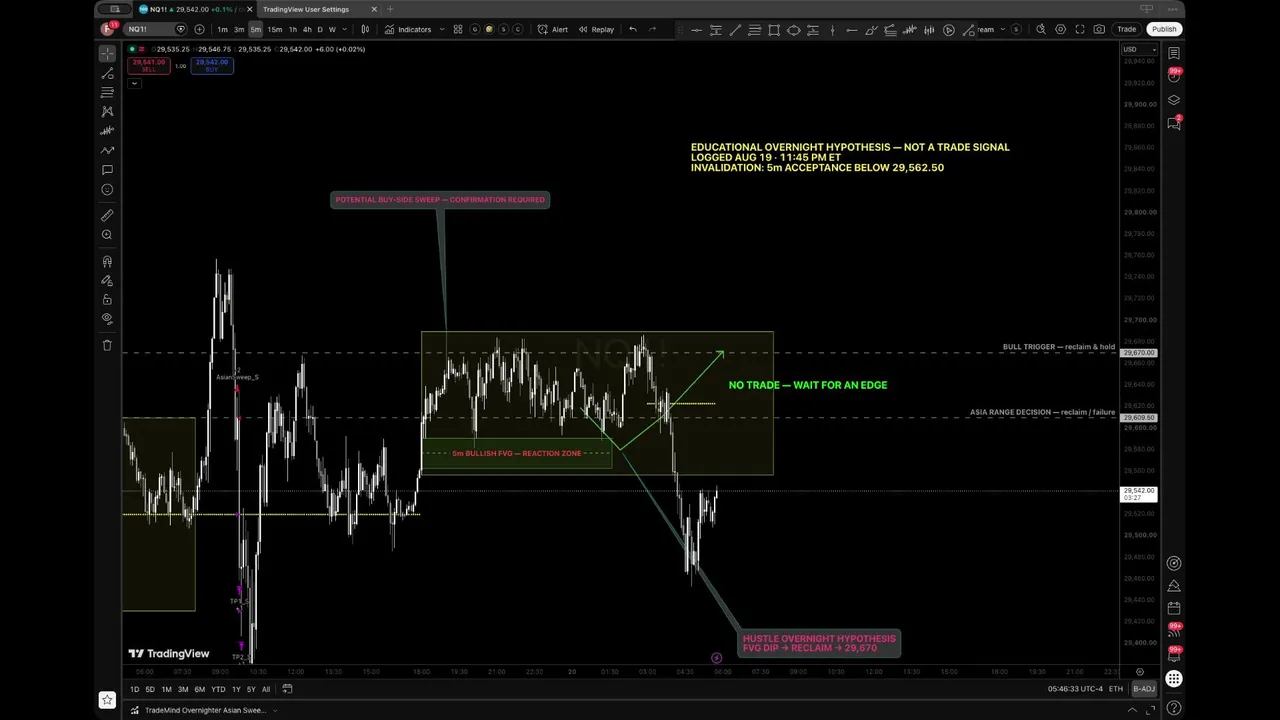Select the trend line drawing tool
1280x720 pixels.
(x=107, y=73)
